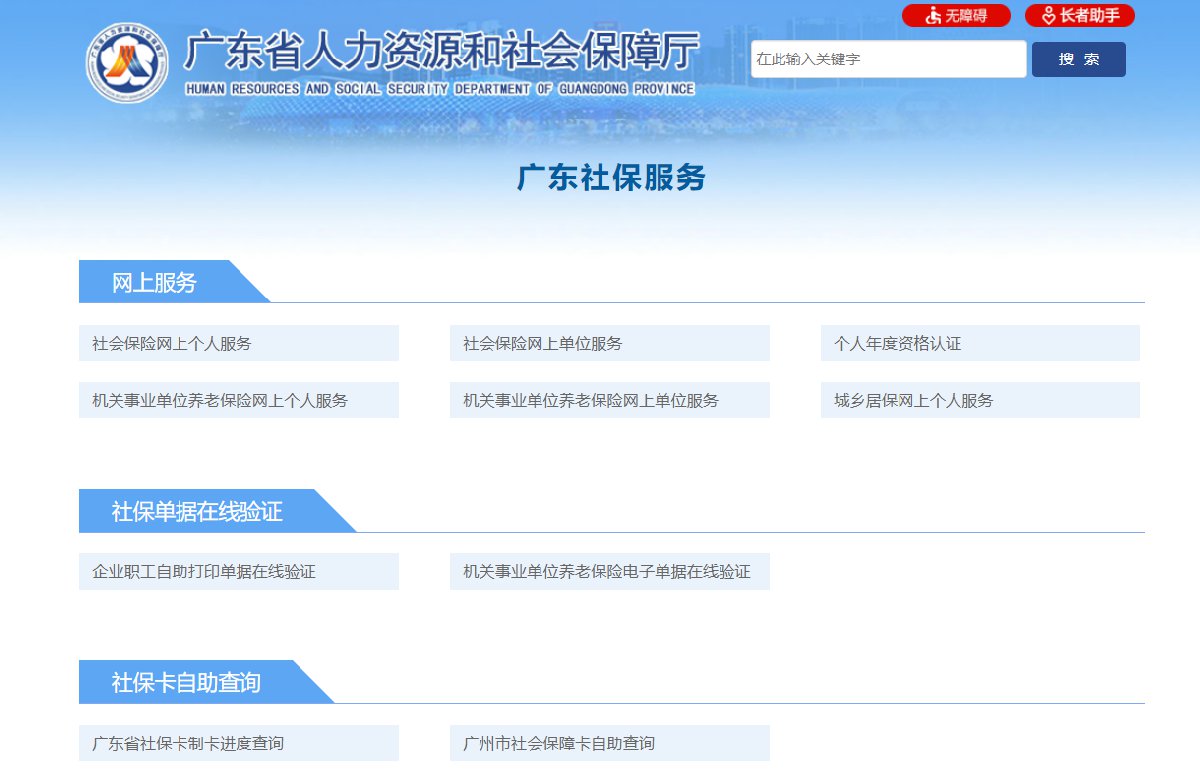
Task: Click the 广东省人力资源和社会保障厅 site title
Action: point(441,52)
